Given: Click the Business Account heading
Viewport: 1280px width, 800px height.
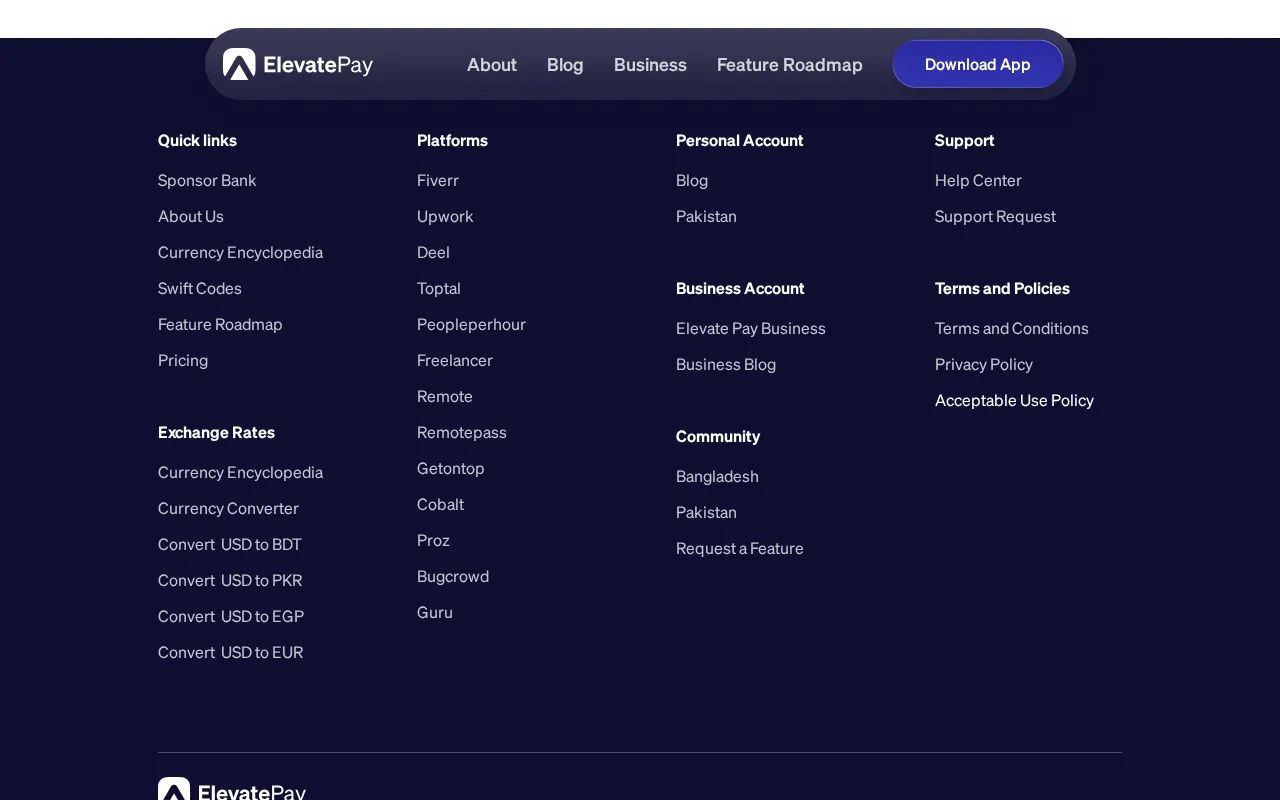Looking at the screenshot, I should coord(740,288).
